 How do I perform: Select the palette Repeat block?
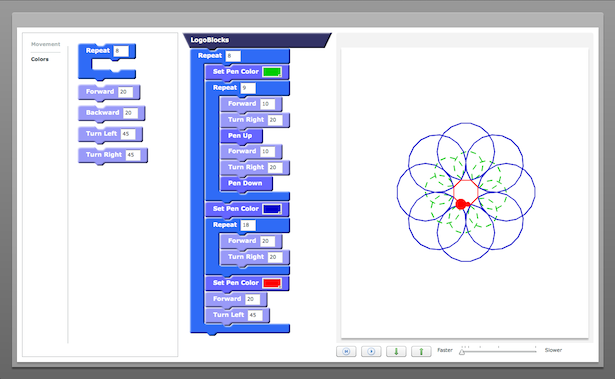(107, 61)
